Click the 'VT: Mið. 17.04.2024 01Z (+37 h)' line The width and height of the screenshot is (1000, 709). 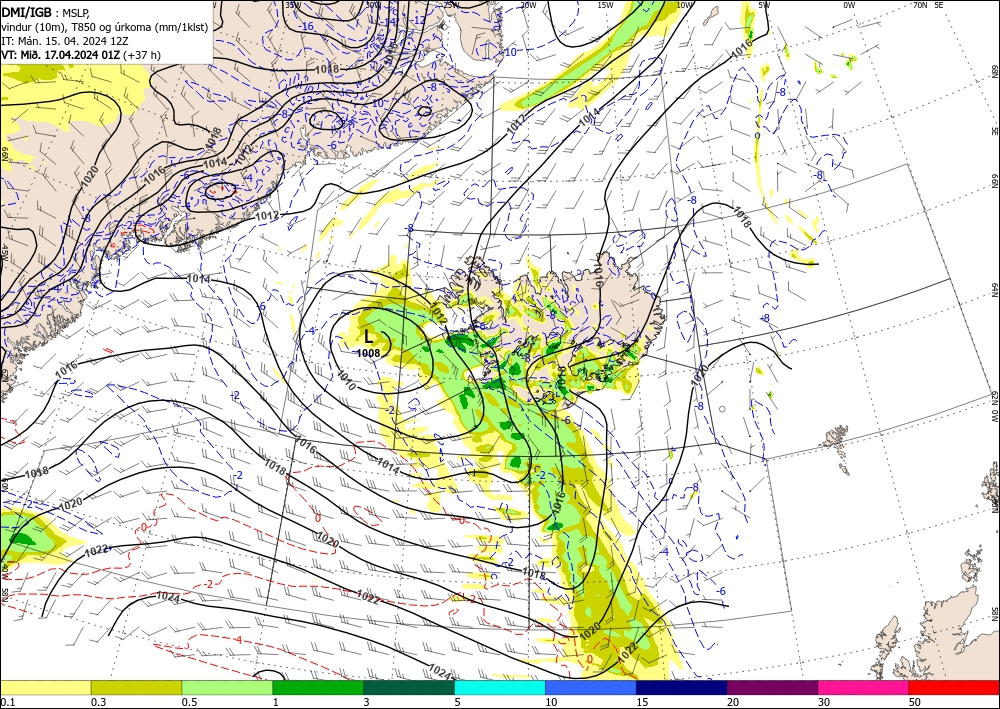pos(81,55)
